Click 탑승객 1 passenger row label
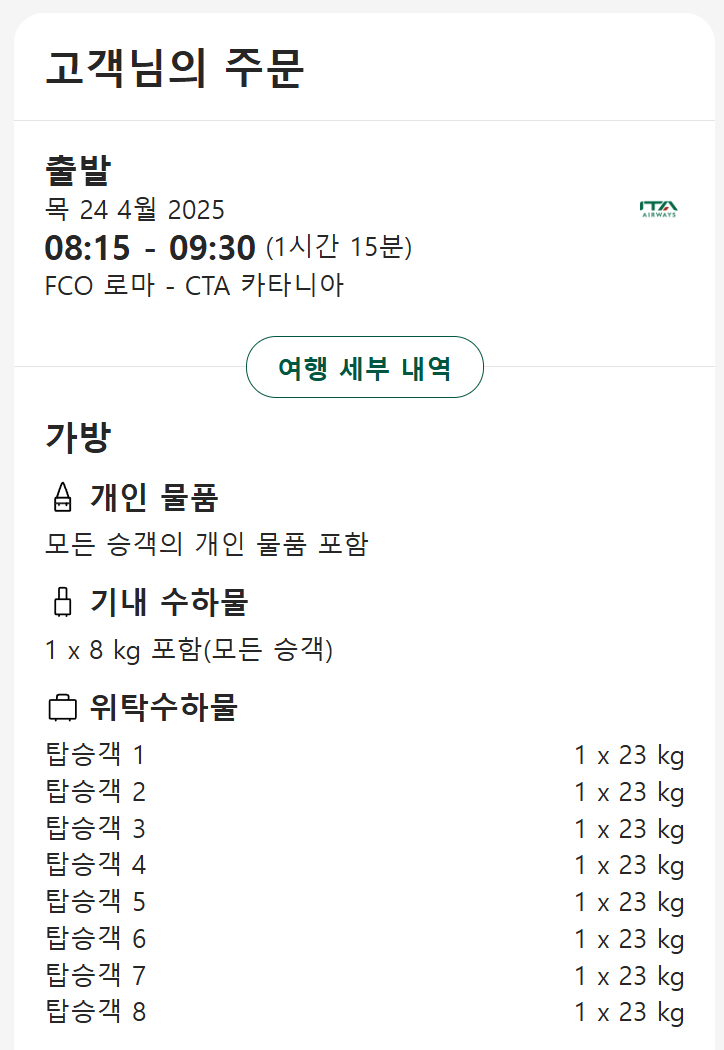 (96, 755)
